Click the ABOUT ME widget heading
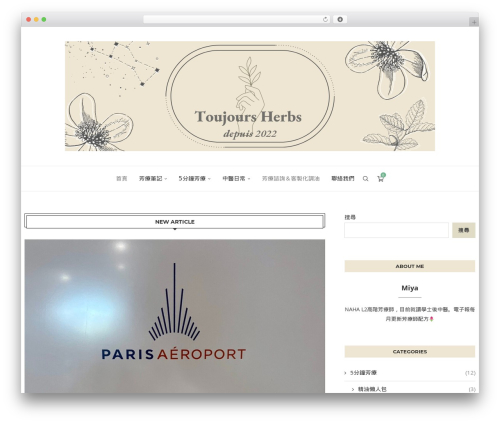The width and height of the screenshot is (500, 423). 410,266
